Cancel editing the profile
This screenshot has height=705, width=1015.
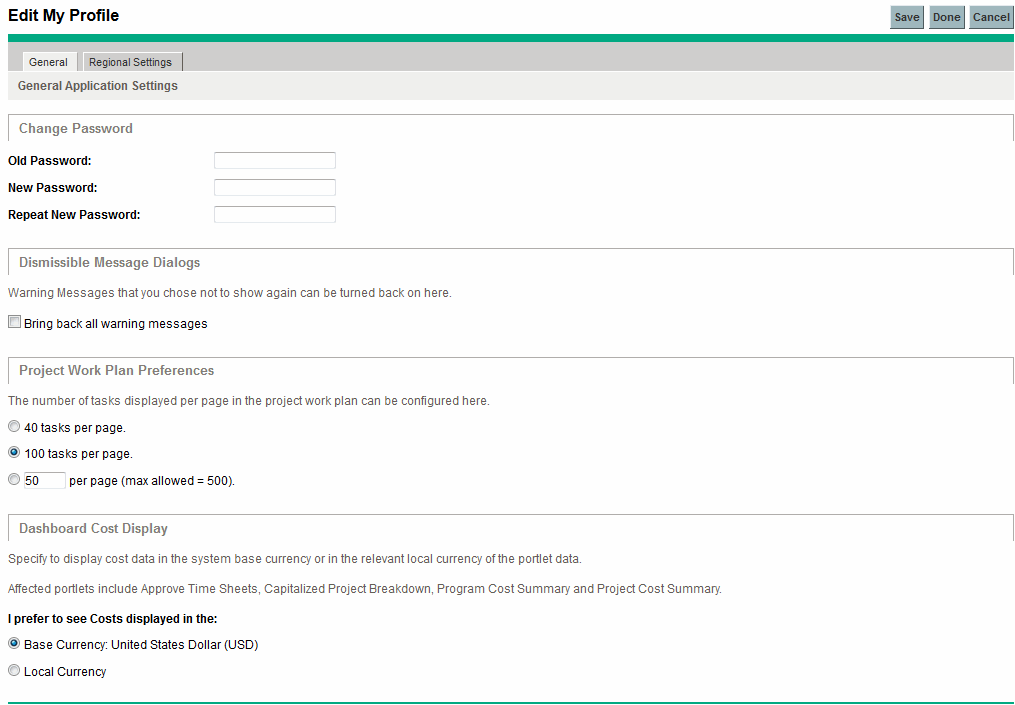point(990,17)
